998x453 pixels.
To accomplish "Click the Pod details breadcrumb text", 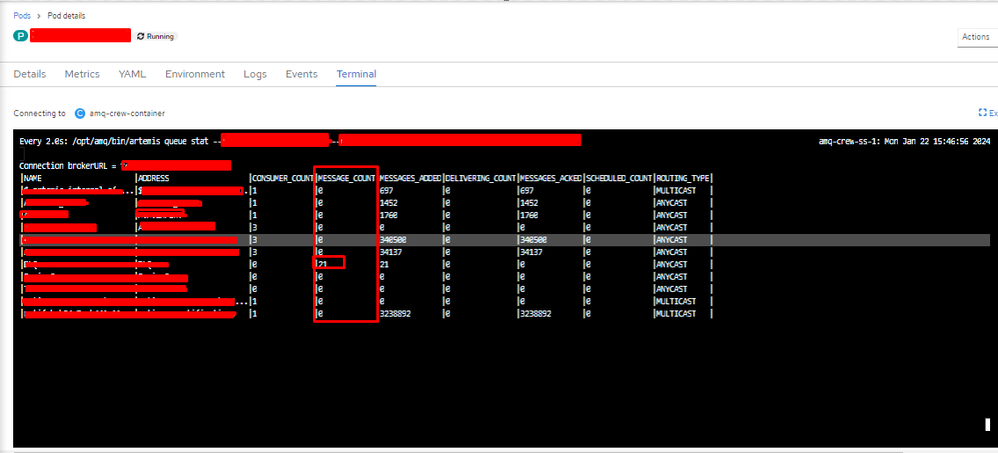I will pos(68,16).
